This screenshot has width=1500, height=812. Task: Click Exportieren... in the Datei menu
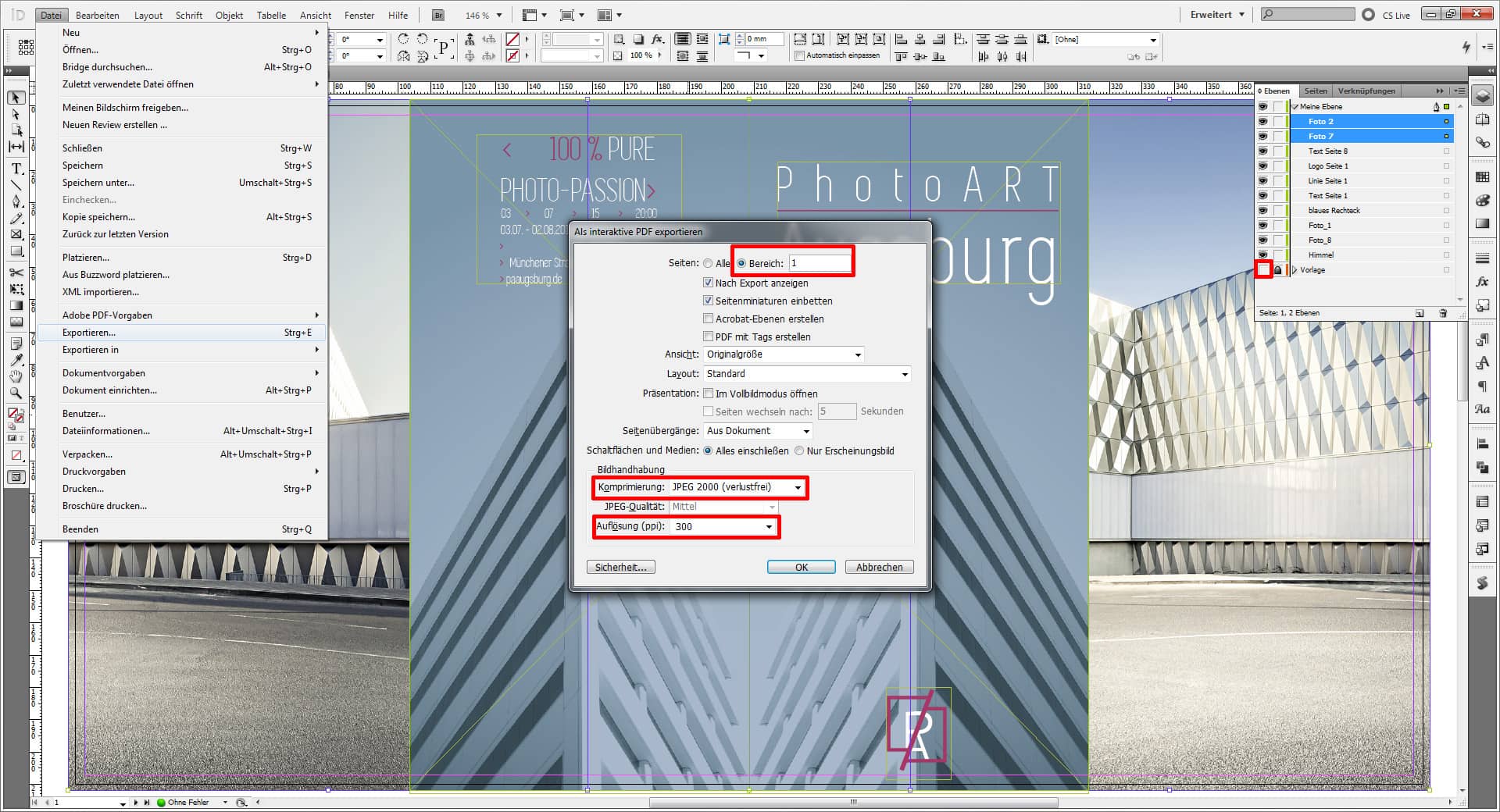click(89, 333)
